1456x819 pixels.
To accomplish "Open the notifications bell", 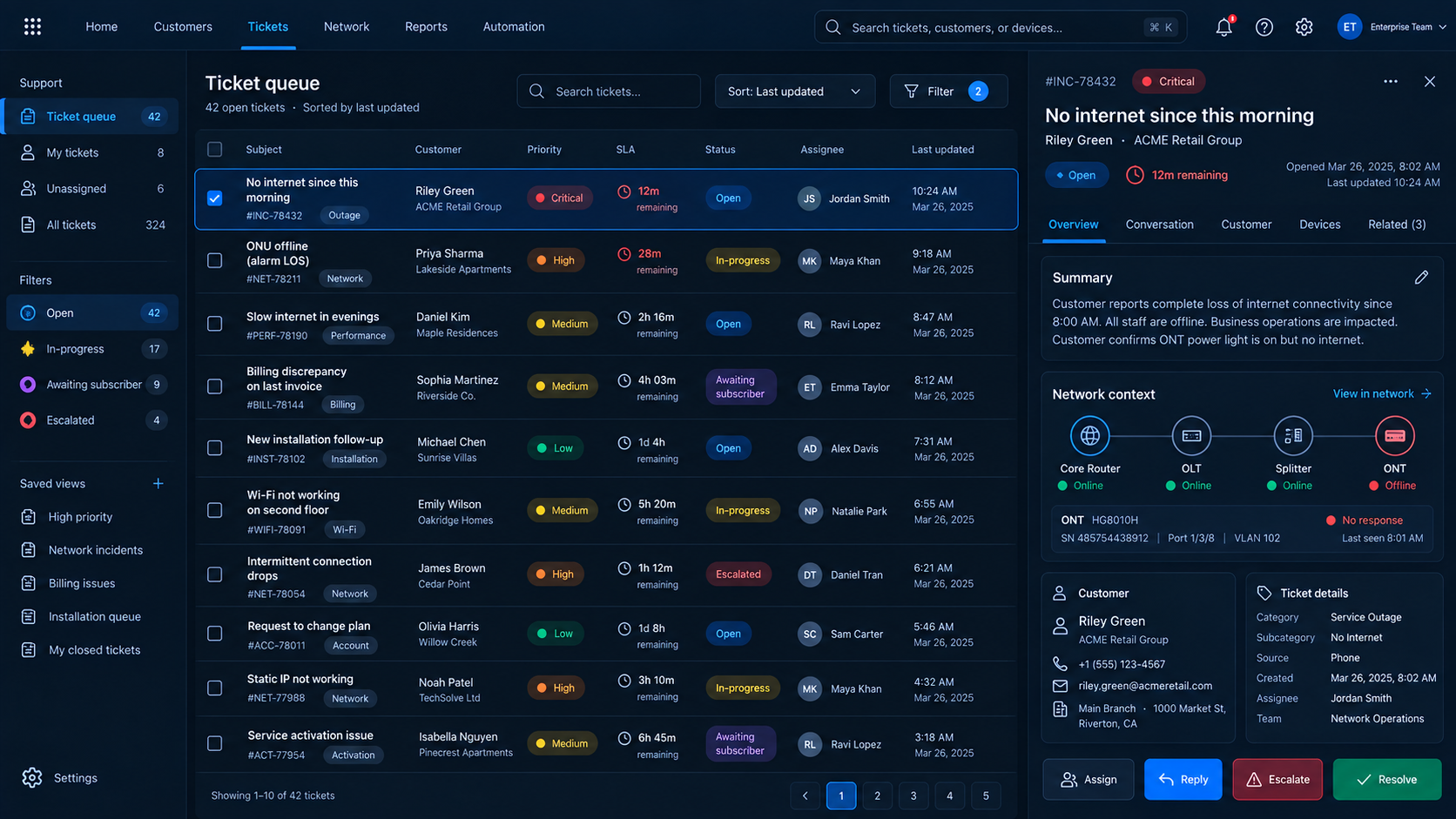I will click(1223, 27).
